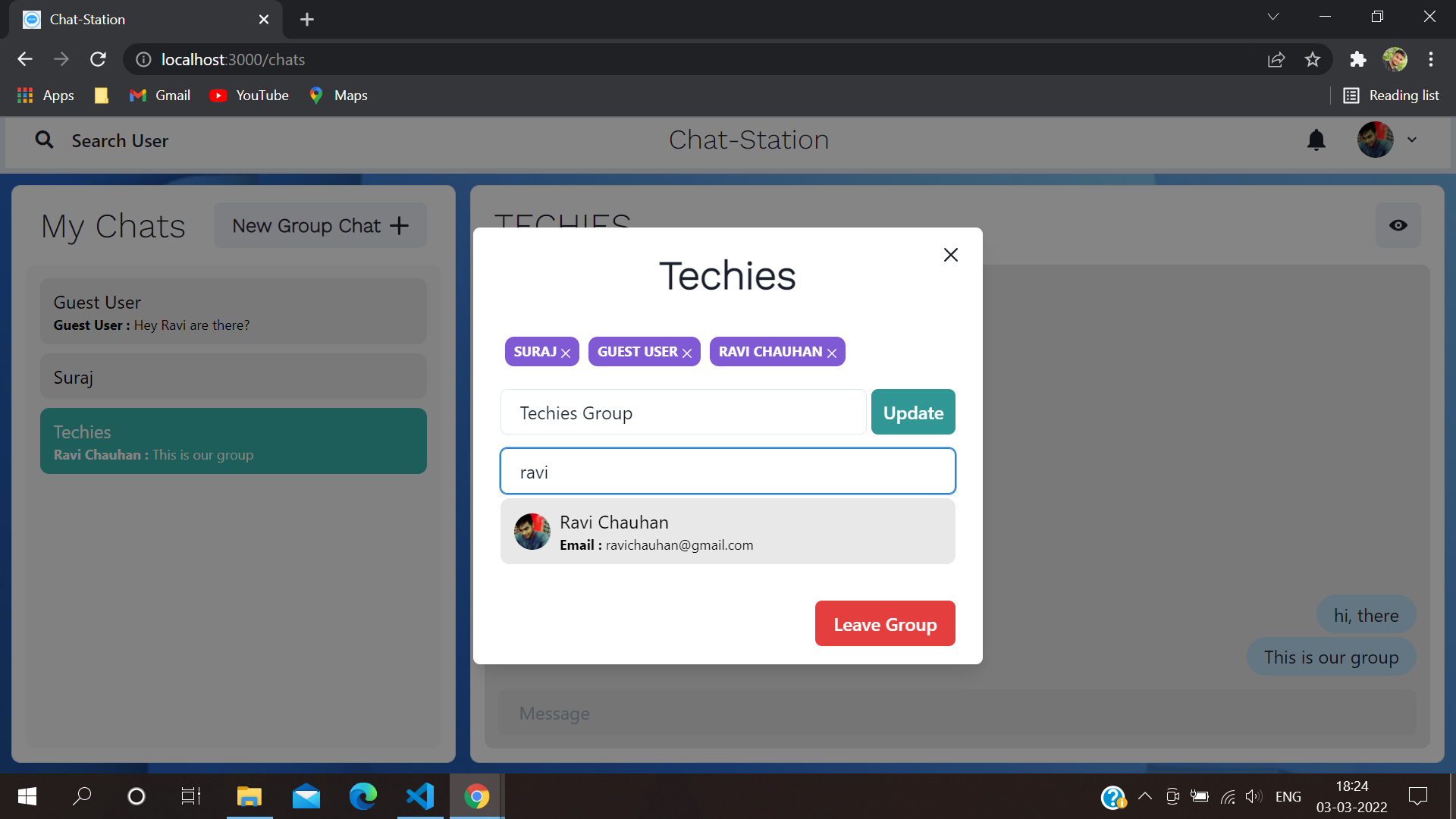
Task: Open the notifications bell
Action: click(1316, 140)
